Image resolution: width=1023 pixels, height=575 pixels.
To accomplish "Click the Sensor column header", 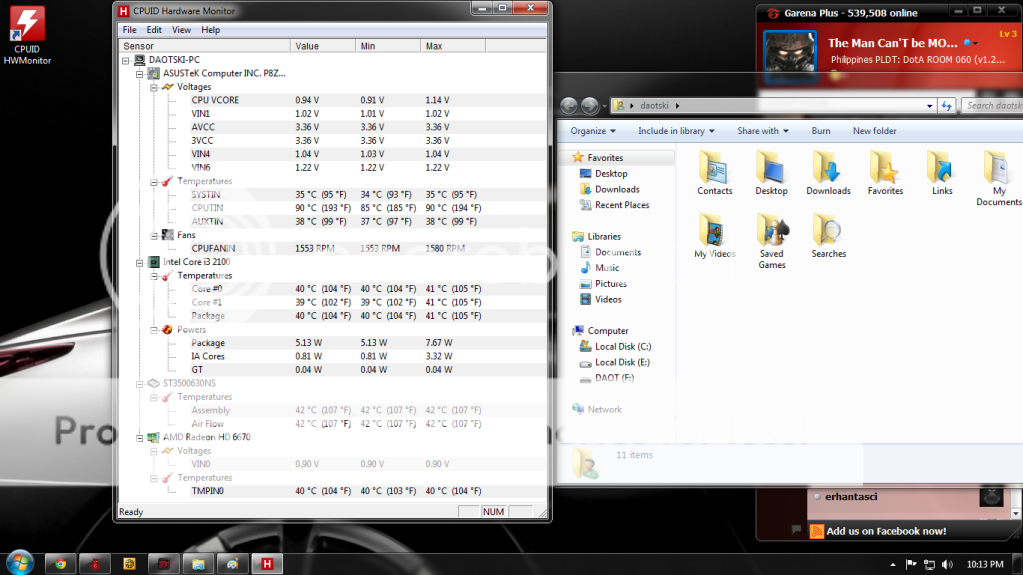I will coord(205,46).
